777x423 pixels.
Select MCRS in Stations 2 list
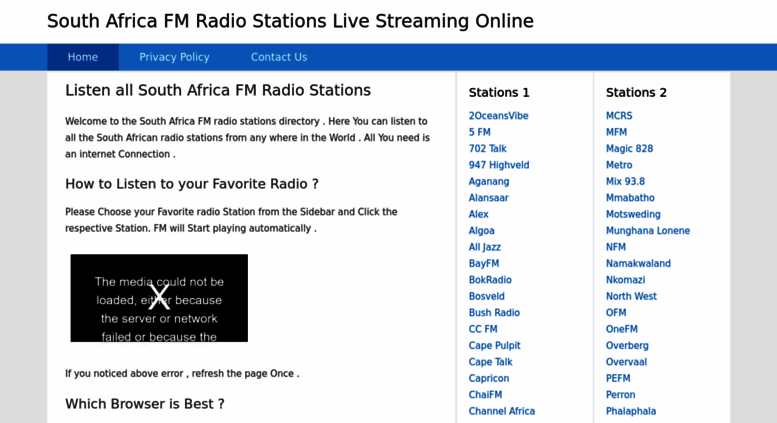point(619,116)
